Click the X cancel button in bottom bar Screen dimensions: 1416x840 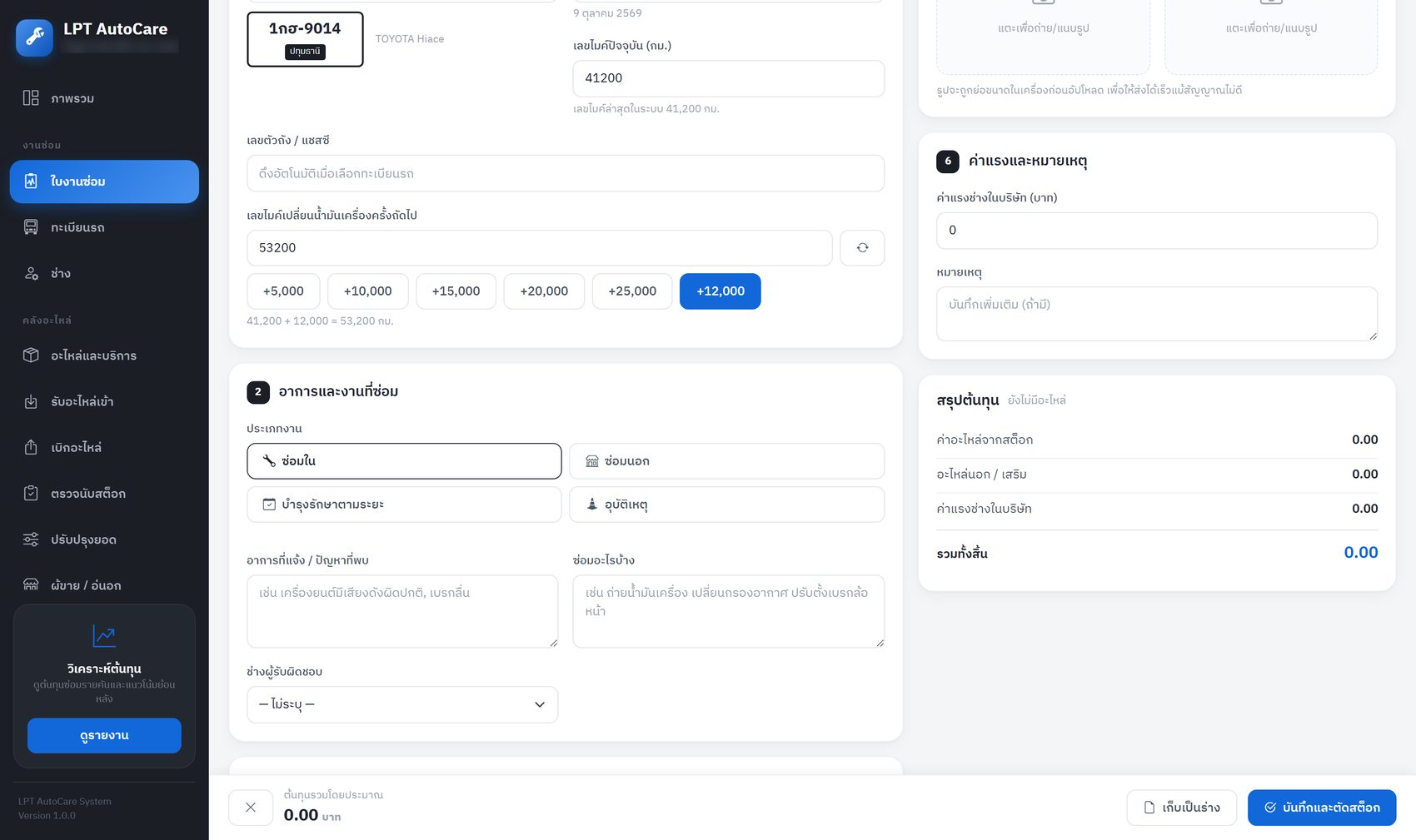(251, 808)
